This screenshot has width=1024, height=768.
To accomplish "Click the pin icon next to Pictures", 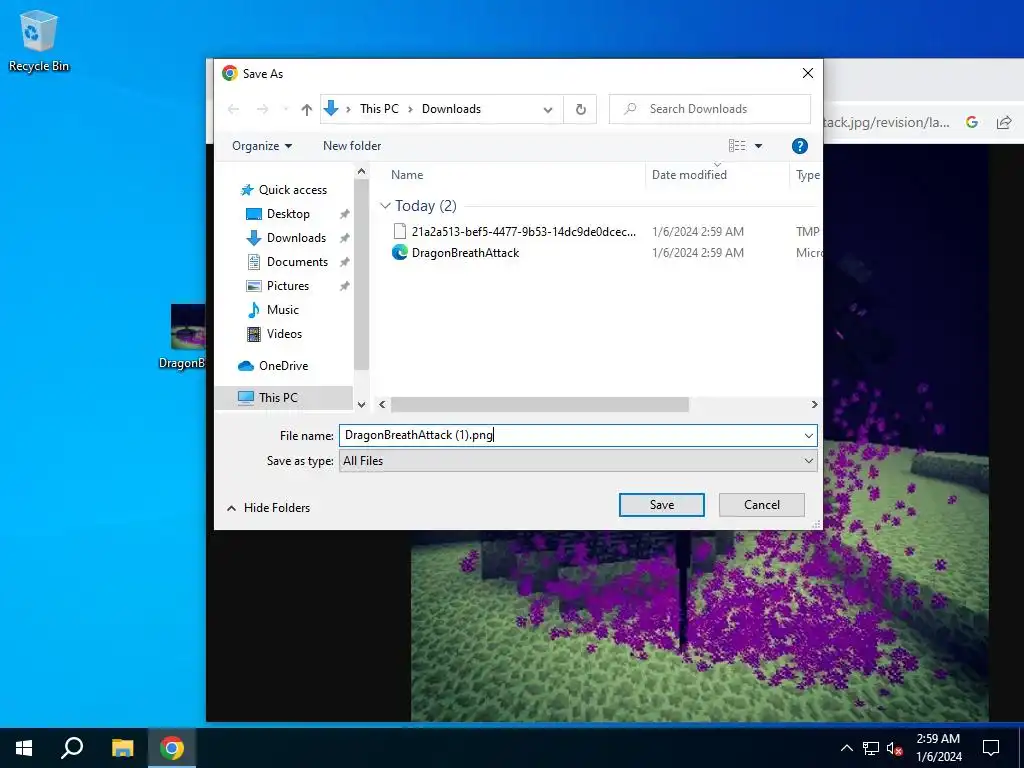I will 344,286.
